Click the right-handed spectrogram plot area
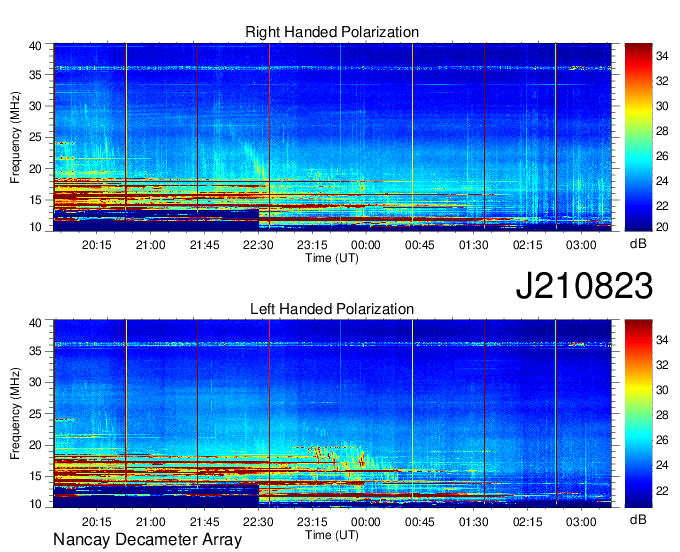Screen dimensions: 680x552 point(332,137)
